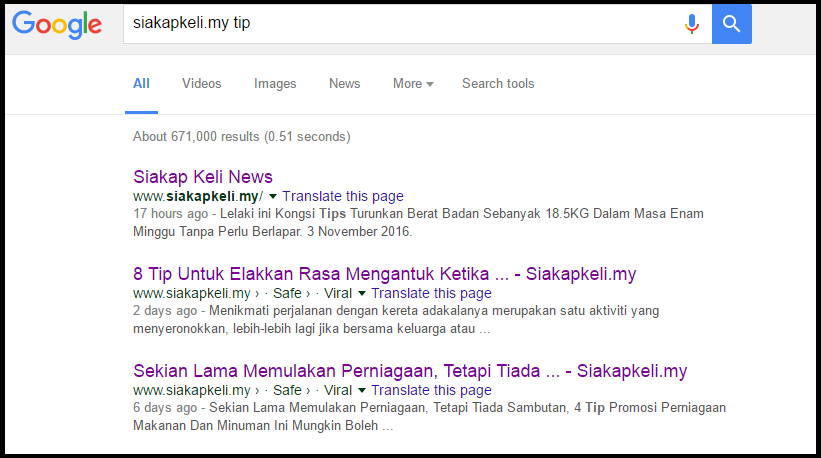The width and height of the screenshot is (821, 458).
Task: Select the All tab
Action: coord(141,84)
